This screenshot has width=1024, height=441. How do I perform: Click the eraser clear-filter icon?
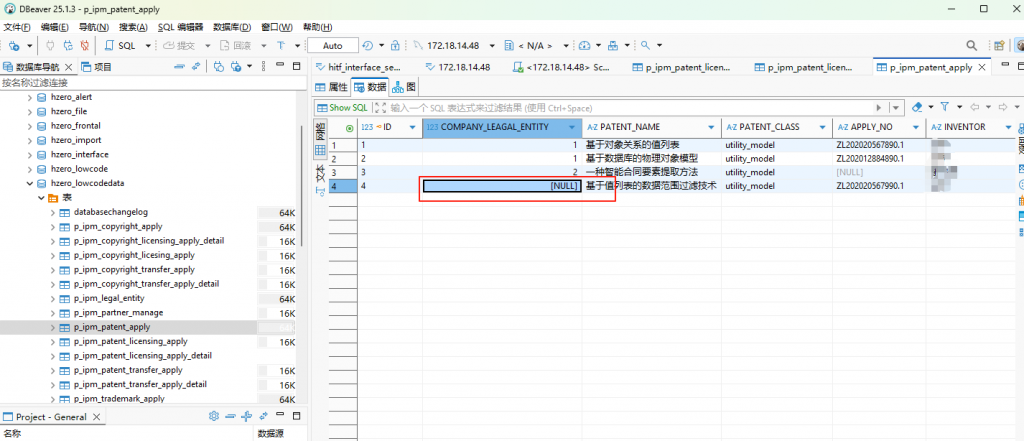(x=917, y=107)
